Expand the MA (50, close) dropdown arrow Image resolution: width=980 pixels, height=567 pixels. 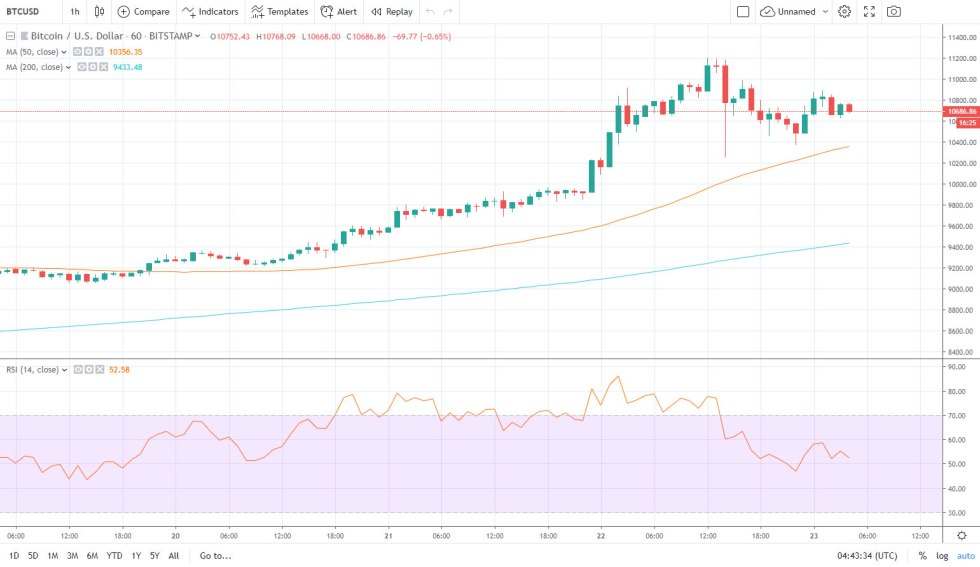(x=64, y=52)
